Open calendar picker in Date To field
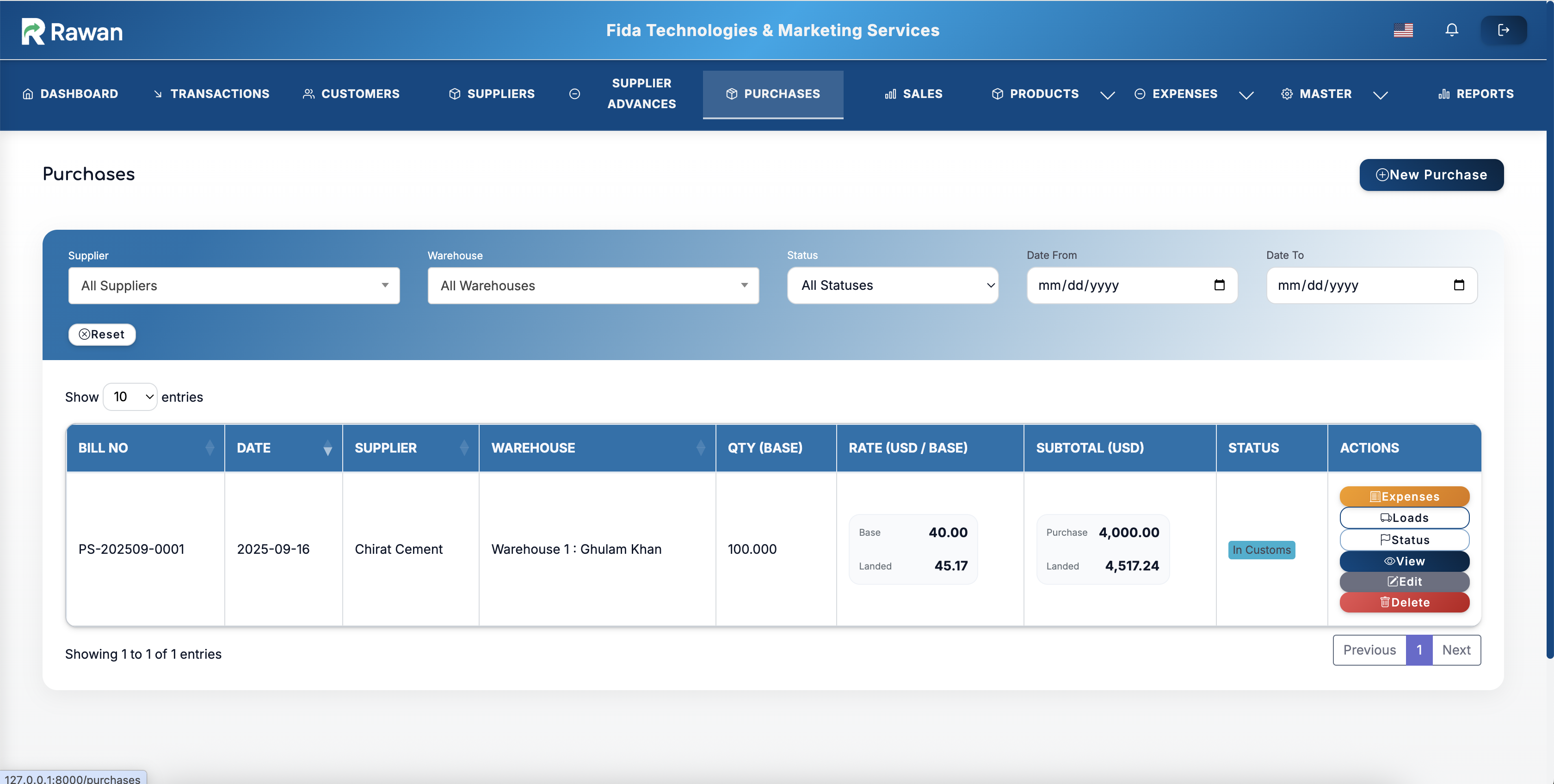This screenshot has width=1554, height=784. tap(1459, 285)
